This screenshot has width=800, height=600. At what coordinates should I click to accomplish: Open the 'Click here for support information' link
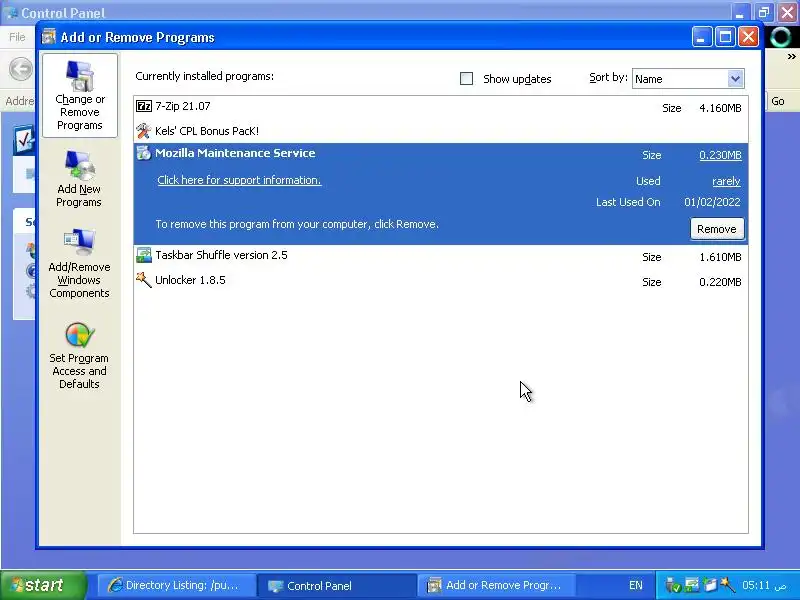point(239,180)
